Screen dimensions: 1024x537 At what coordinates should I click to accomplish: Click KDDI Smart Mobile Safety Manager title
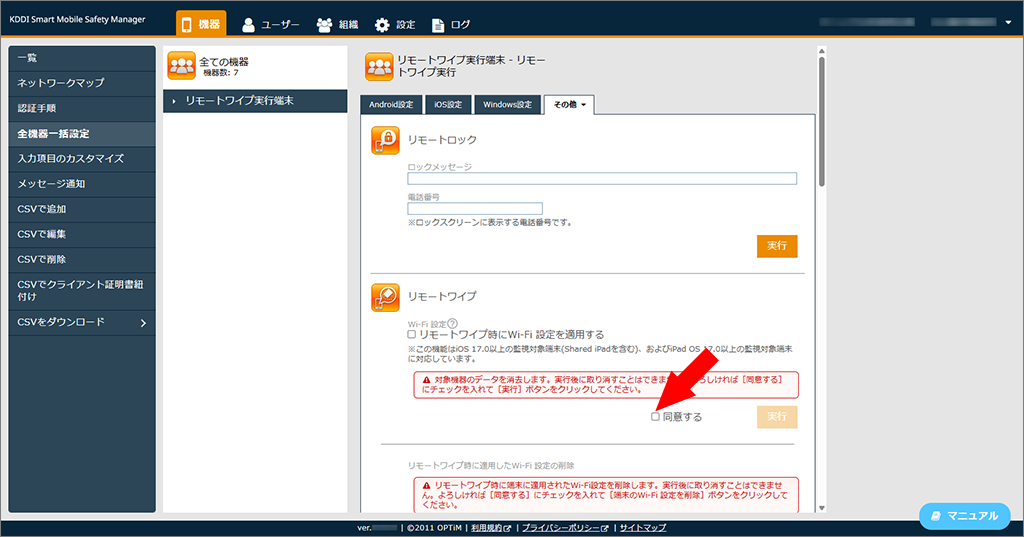point(77,20)
